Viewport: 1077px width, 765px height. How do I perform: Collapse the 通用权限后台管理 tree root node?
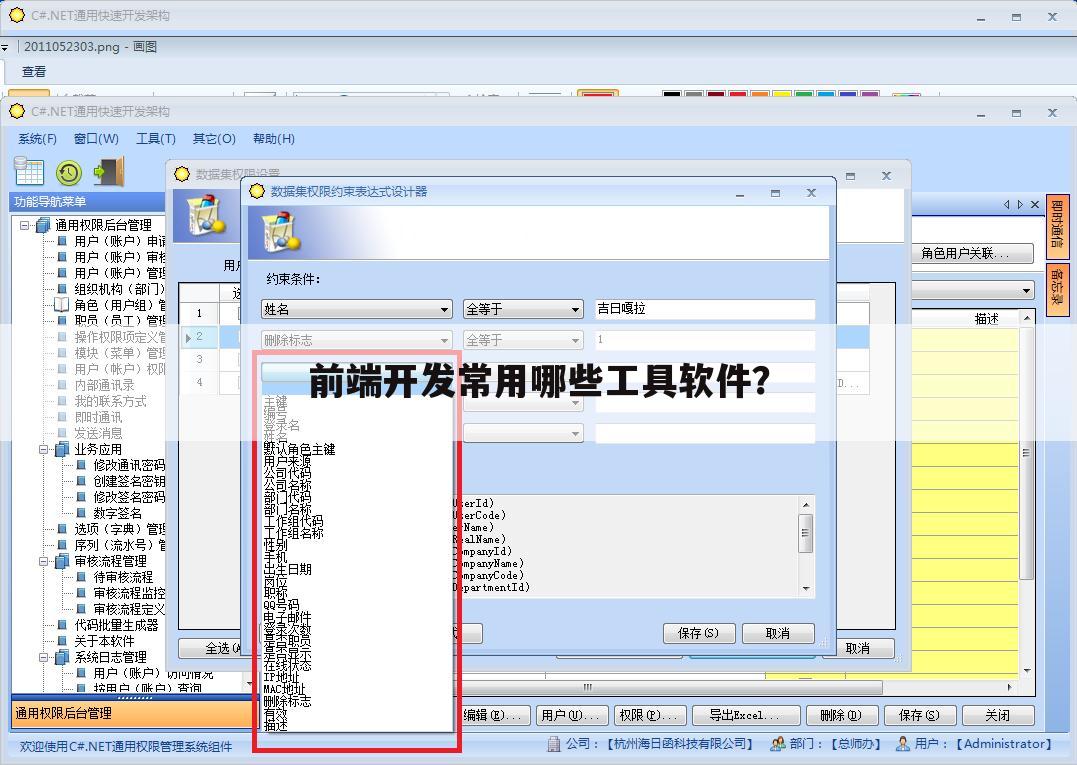coord(25,225)
